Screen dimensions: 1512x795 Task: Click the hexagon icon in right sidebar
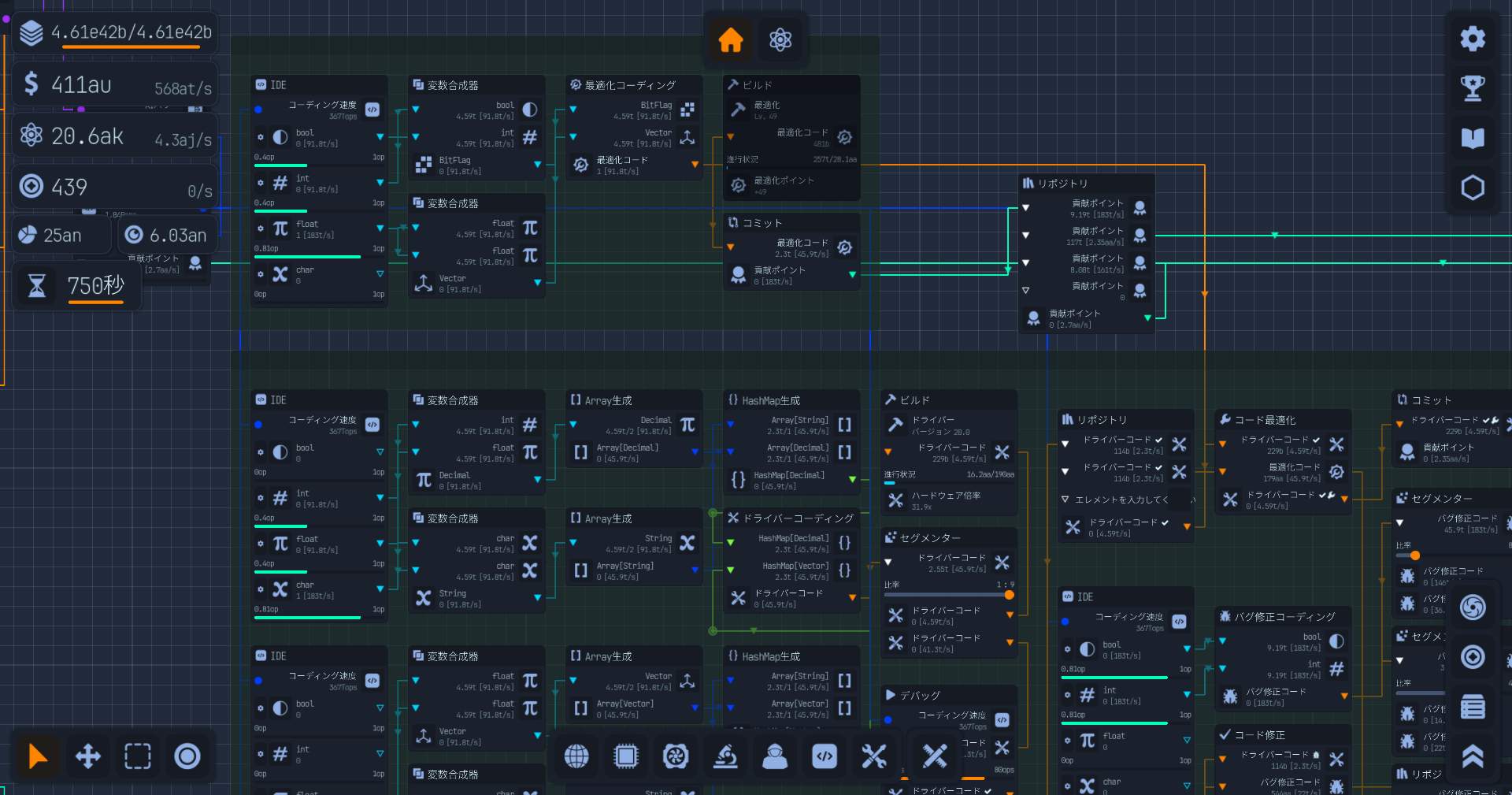(x=1472, y=188)
